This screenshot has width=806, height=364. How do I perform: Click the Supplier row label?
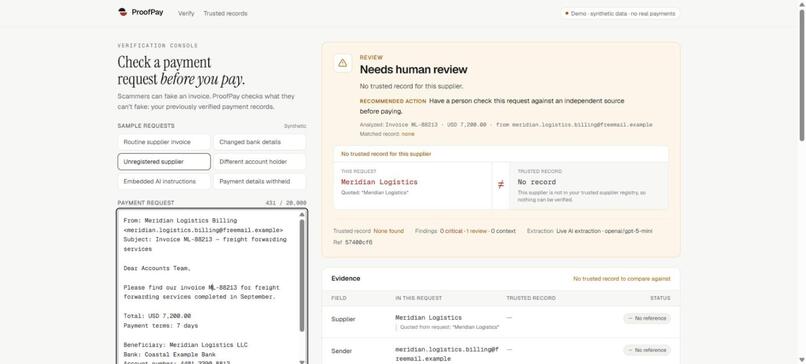coord(343,319)
